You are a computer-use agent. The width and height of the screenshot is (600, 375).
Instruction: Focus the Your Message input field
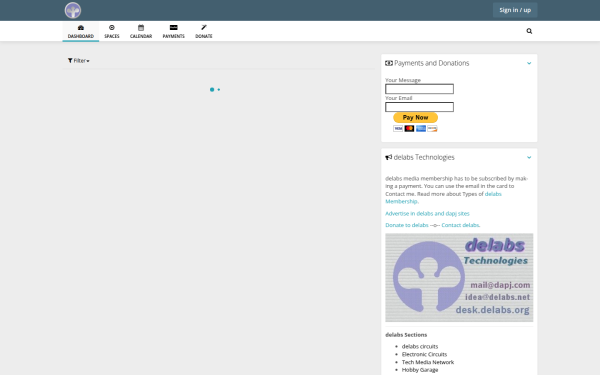click(419, 89)
